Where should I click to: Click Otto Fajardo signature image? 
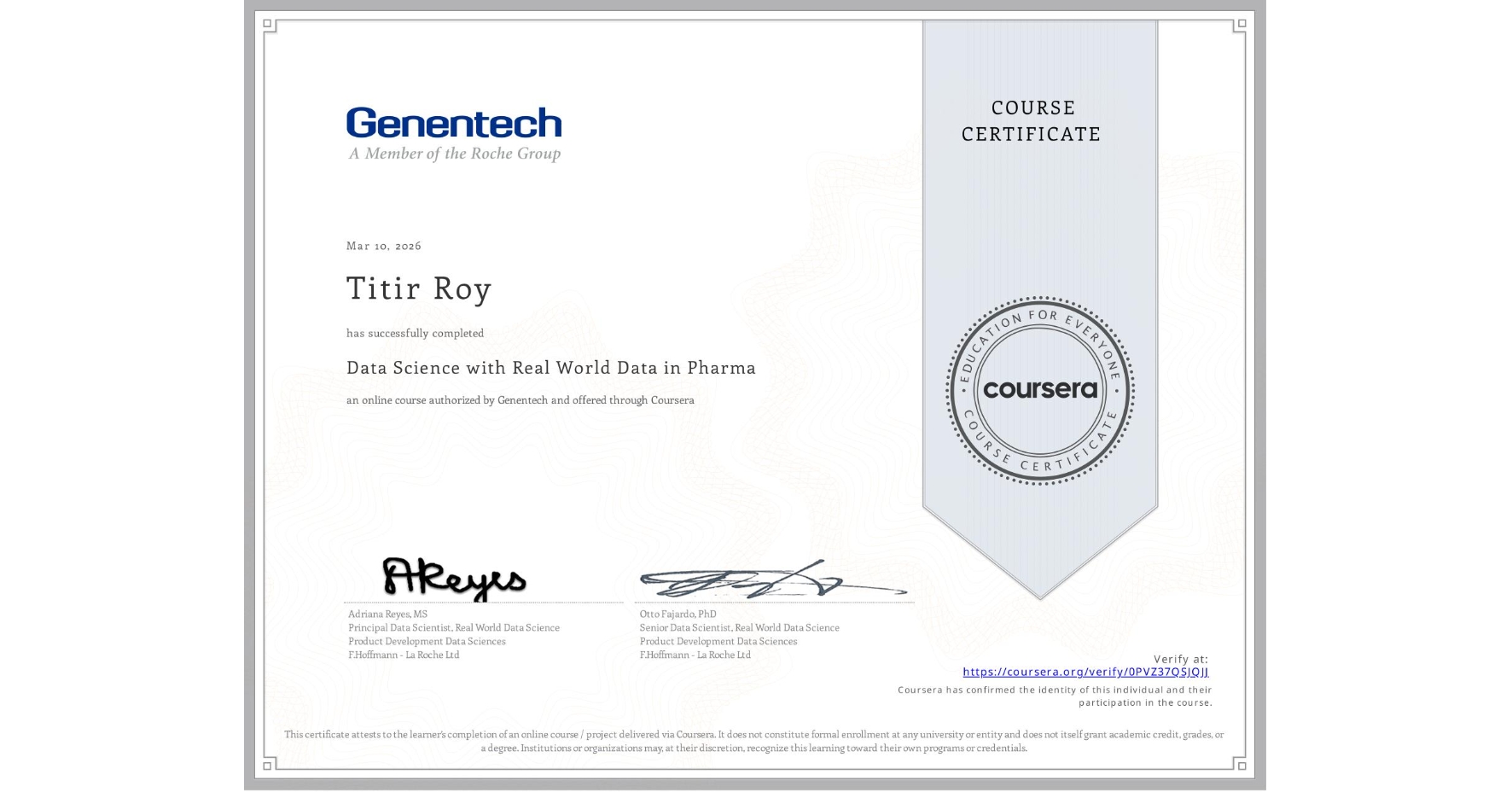coord(773,580)
